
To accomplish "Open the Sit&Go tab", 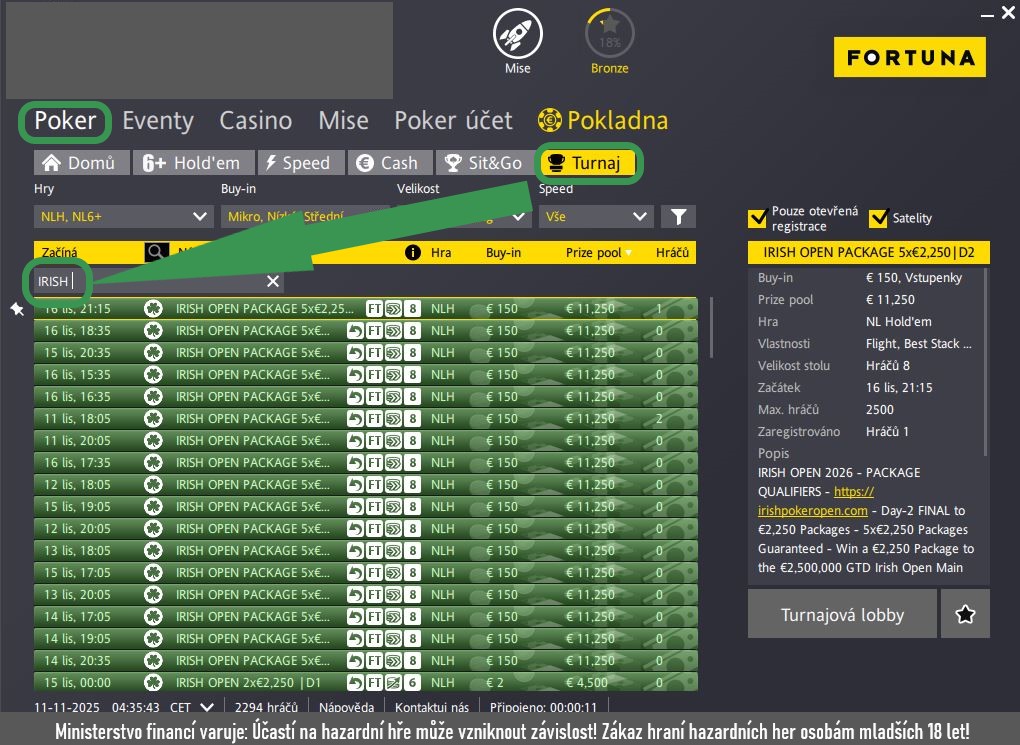I will coord(484,163).
